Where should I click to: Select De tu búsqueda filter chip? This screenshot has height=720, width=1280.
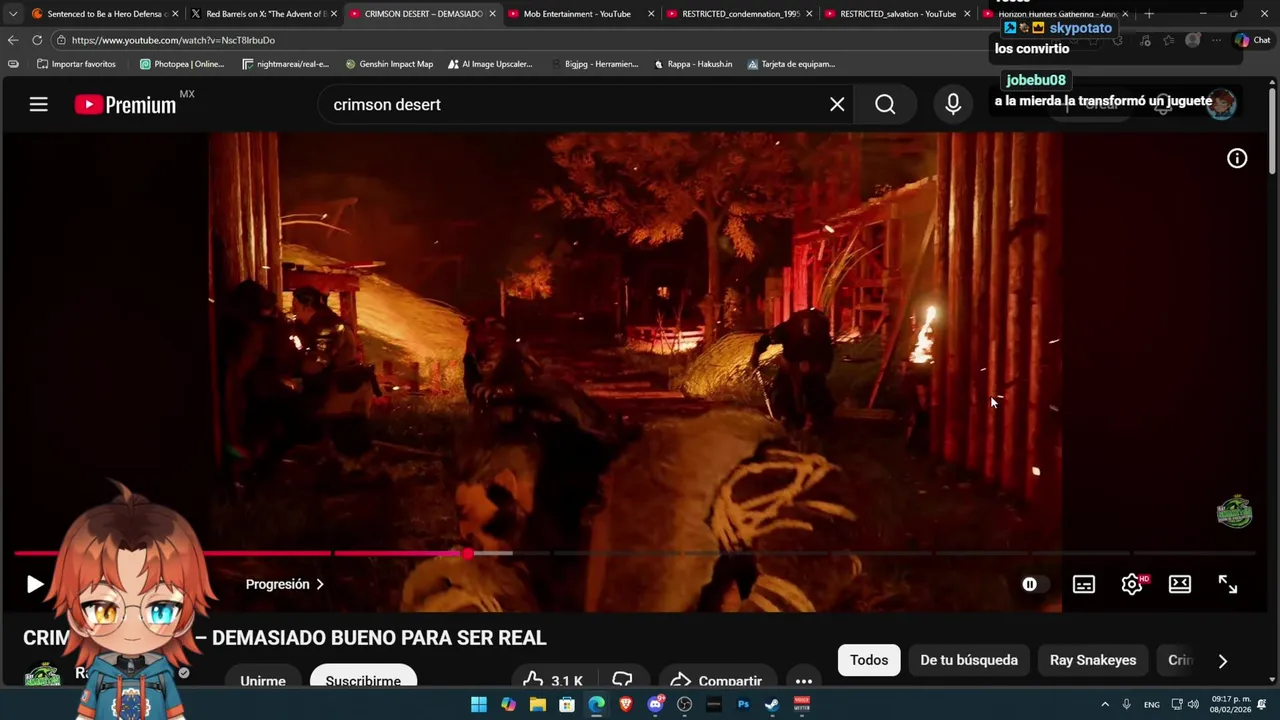[x=969, y=660]
